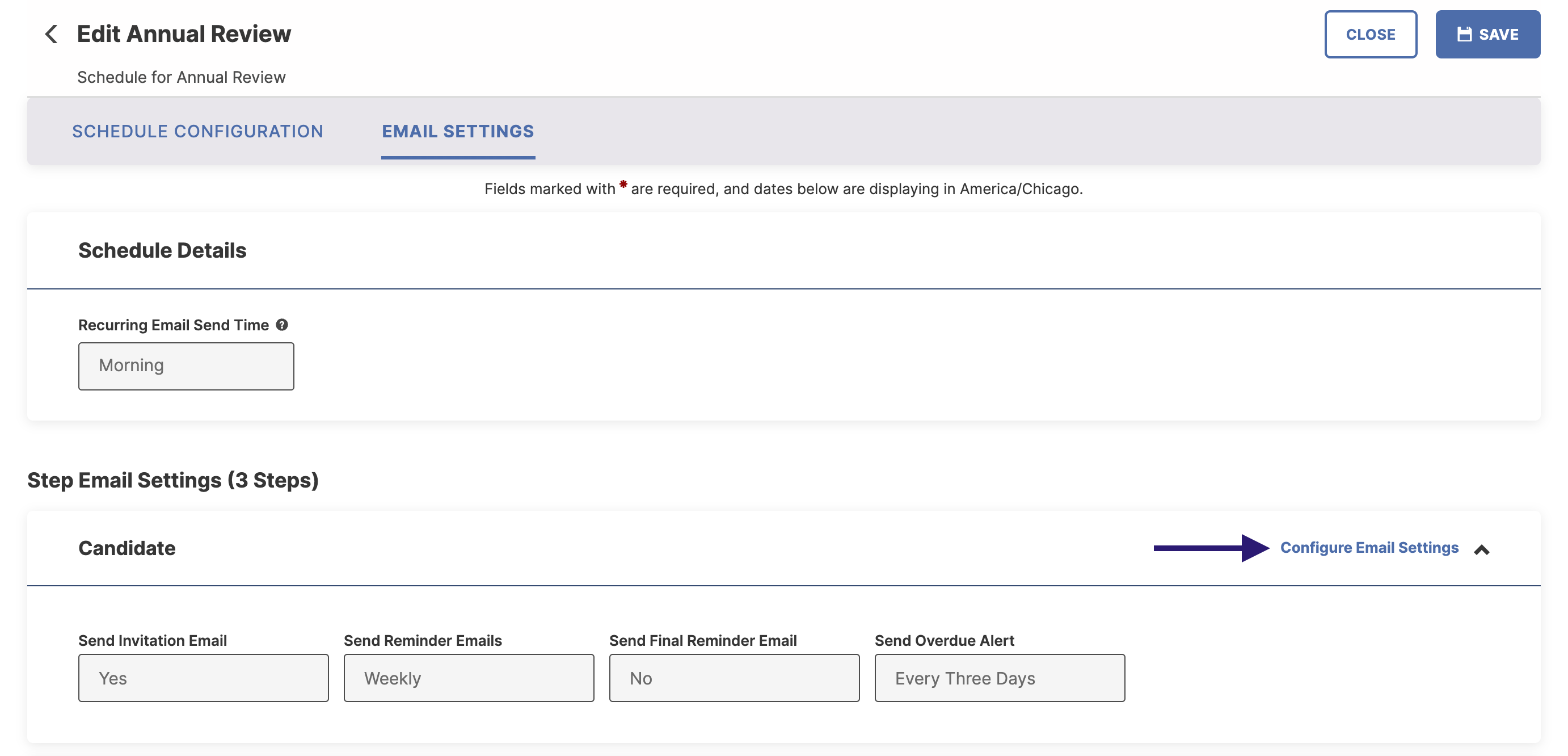The width and height of the screenshot is (1568, 756).
Task: Click the Send Invitation Email field showing Yes
Action: 203,678
